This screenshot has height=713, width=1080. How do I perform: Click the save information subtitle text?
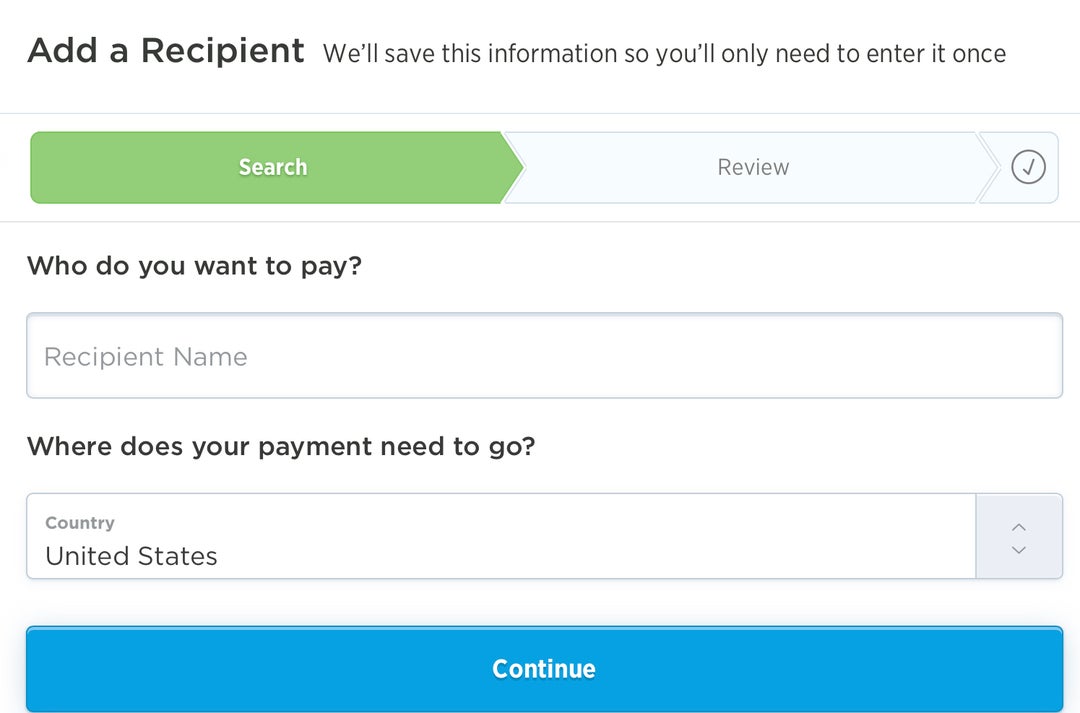(663, 54)
